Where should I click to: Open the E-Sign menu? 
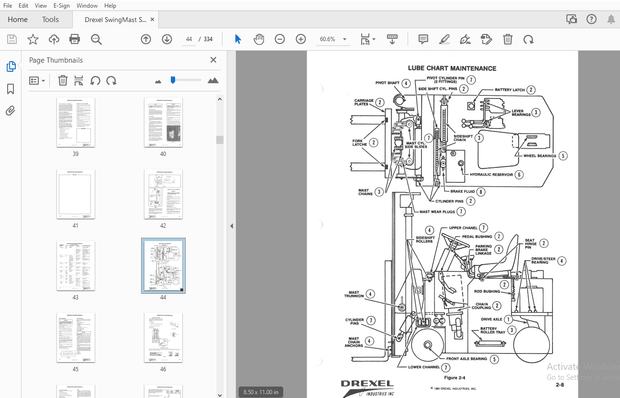coord(61,6)
